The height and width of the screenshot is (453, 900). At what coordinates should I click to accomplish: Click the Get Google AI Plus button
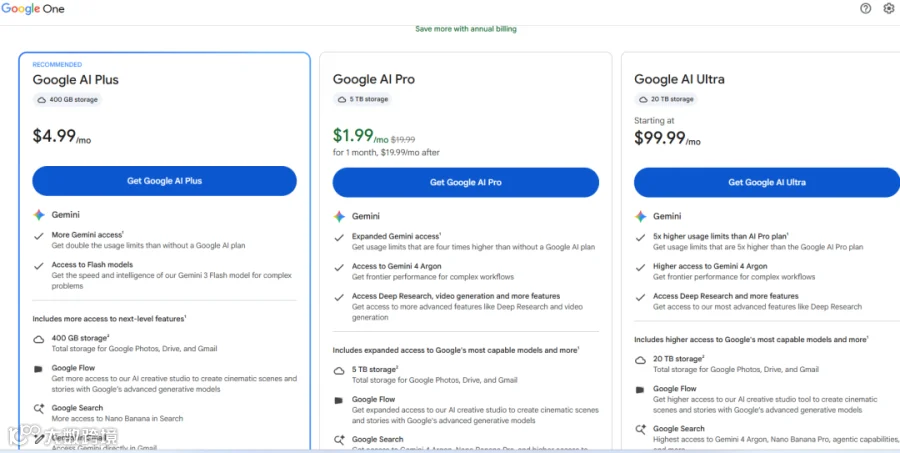tap(164, 181)
